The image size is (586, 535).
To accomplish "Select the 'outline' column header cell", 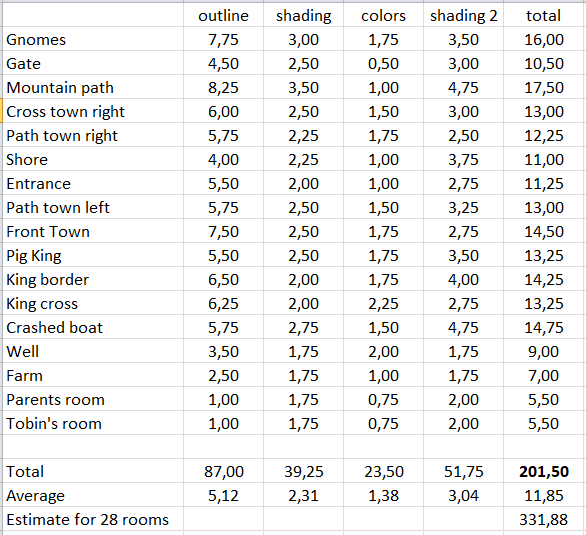I will pos(223,16).
